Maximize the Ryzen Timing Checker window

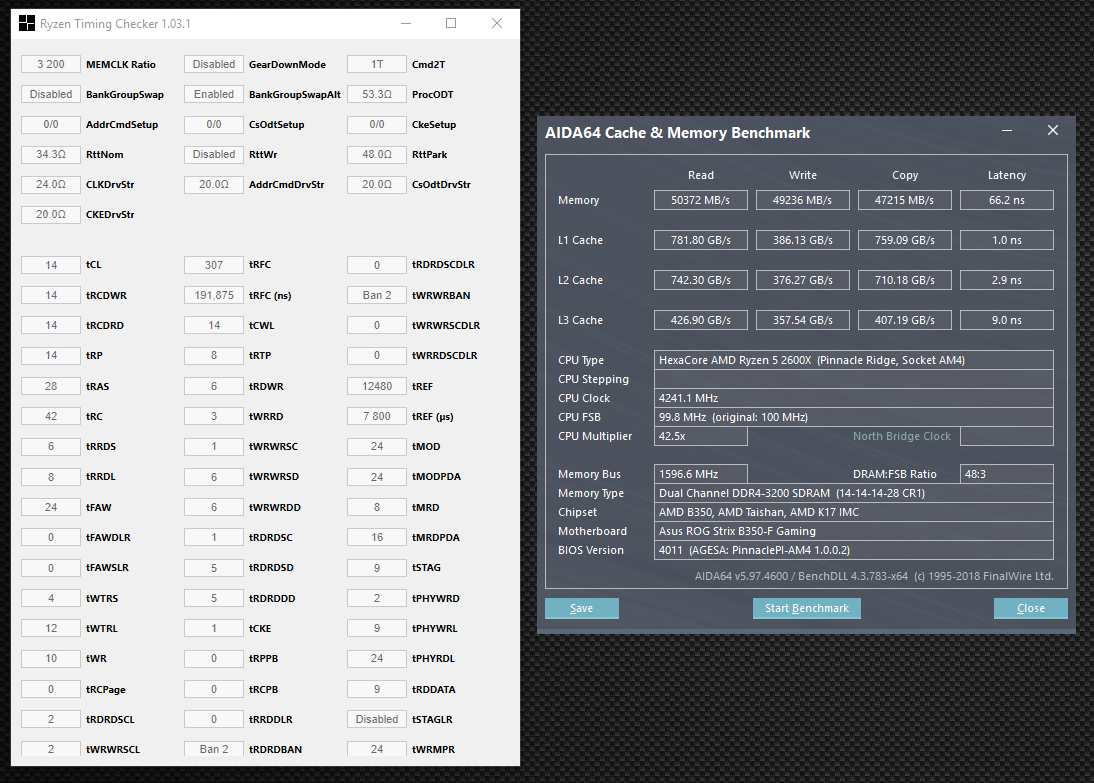(x=451, y=23)
